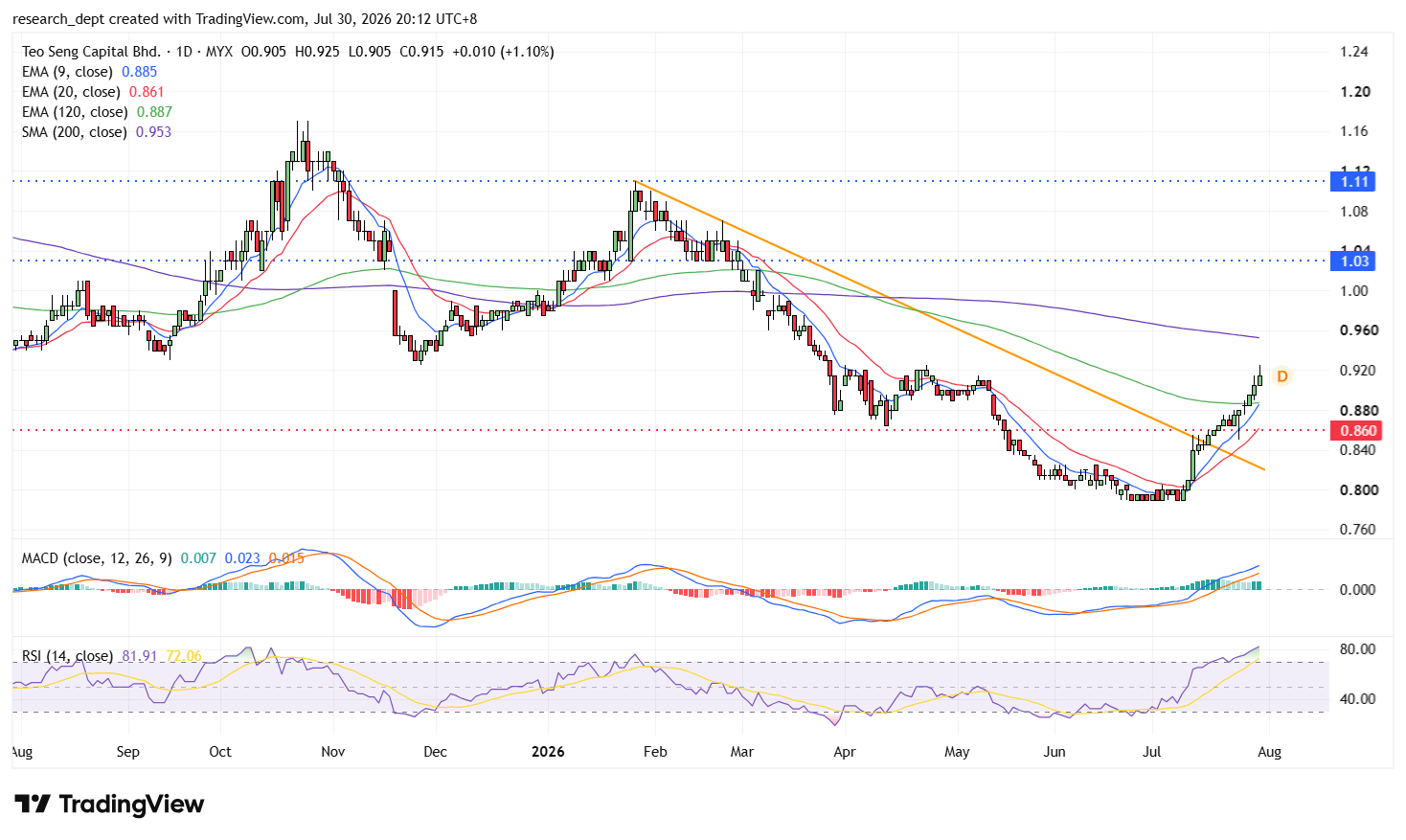The width and height of the screenshot is (1406, 840).
Task: Click the EMA 9 value 0.885
Action: tap(140, 72)
